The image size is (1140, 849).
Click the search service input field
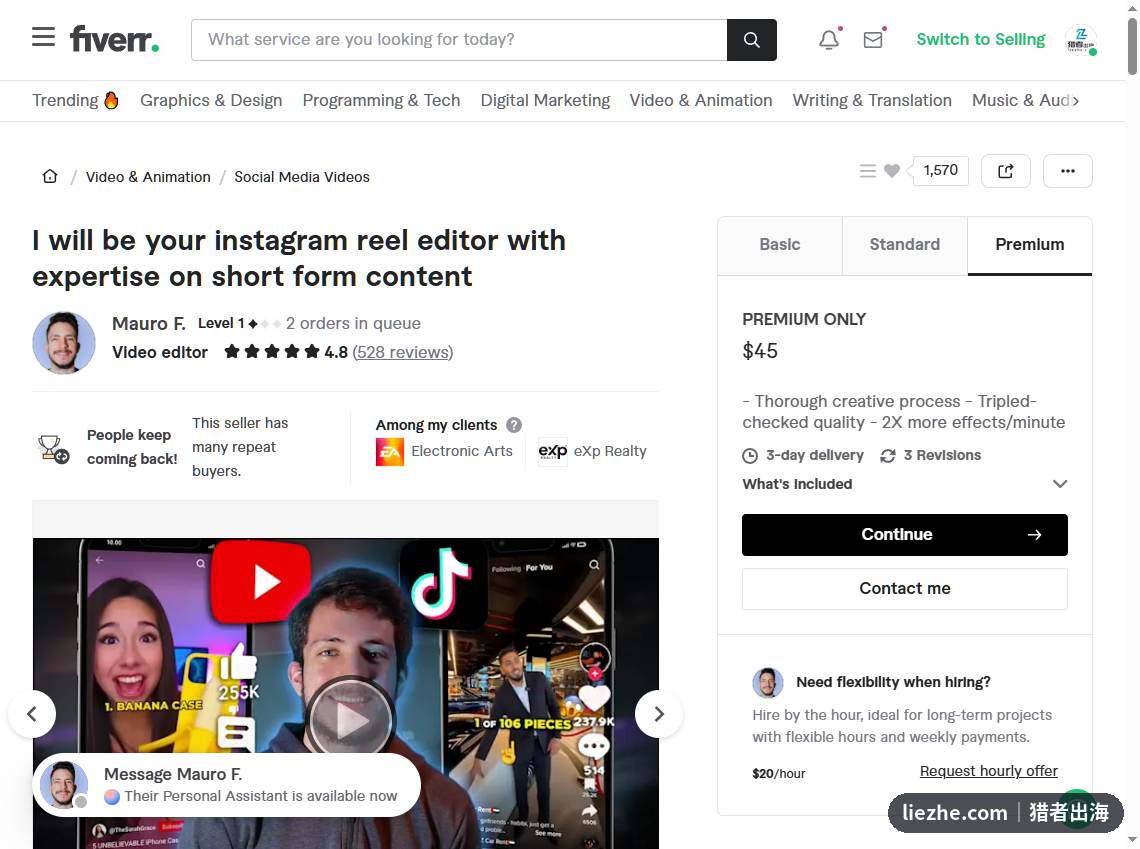point(459,40)
